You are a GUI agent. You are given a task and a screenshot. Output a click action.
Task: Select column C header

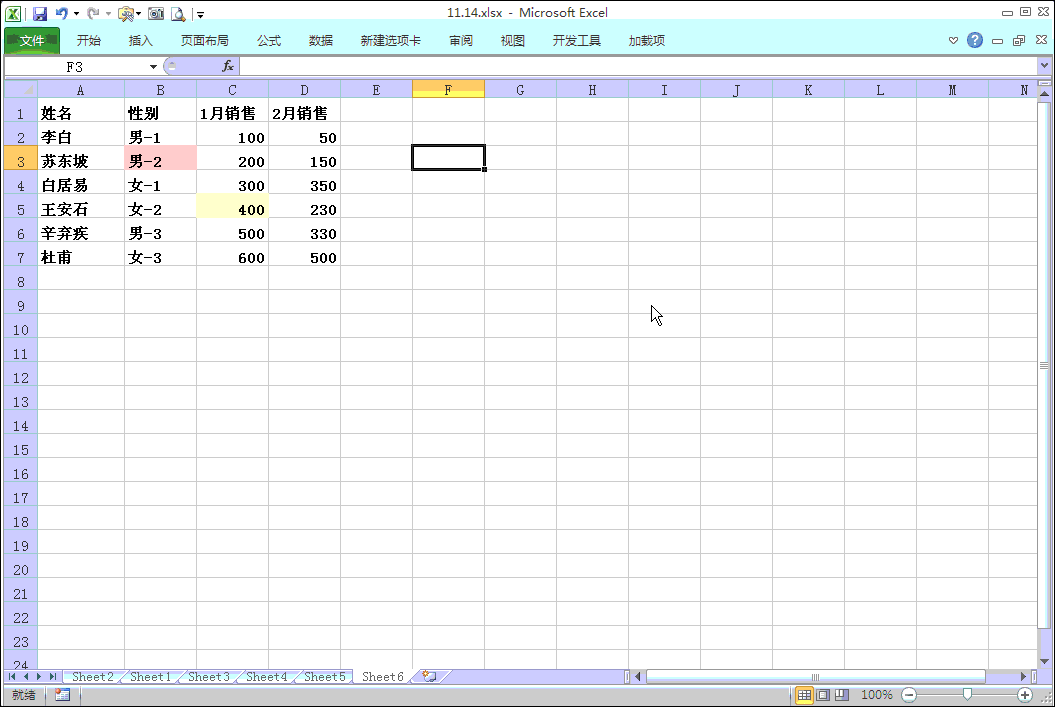tap(232, 89)
